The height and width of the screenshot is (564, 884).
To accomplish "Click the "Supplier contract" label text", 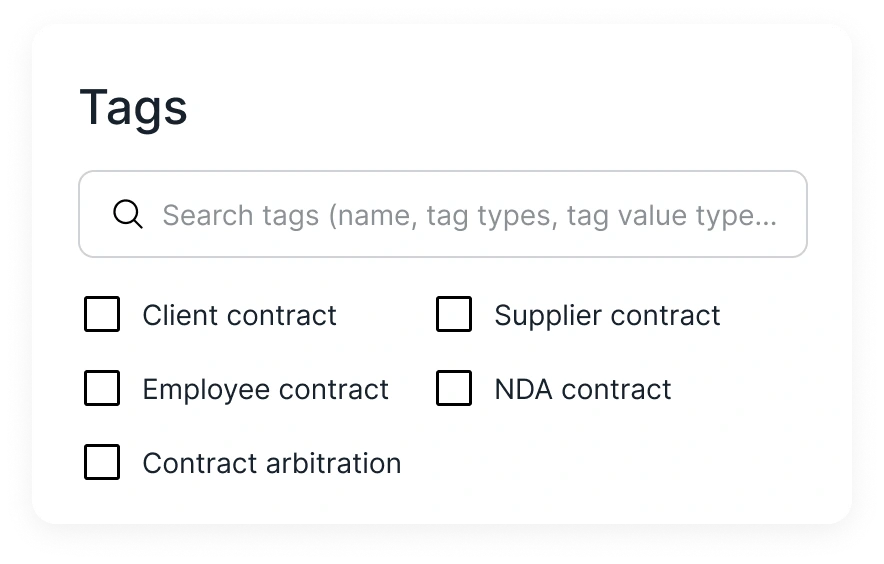I will point(607,315).
